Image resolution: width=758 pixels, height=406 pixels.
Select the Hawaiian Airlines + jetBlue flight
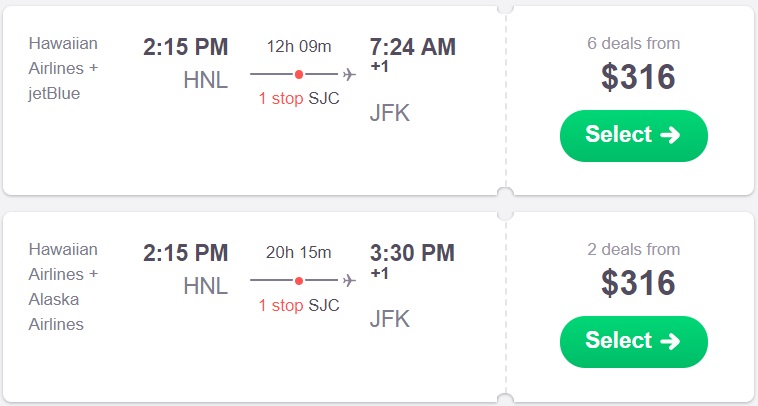pos(633,135)
